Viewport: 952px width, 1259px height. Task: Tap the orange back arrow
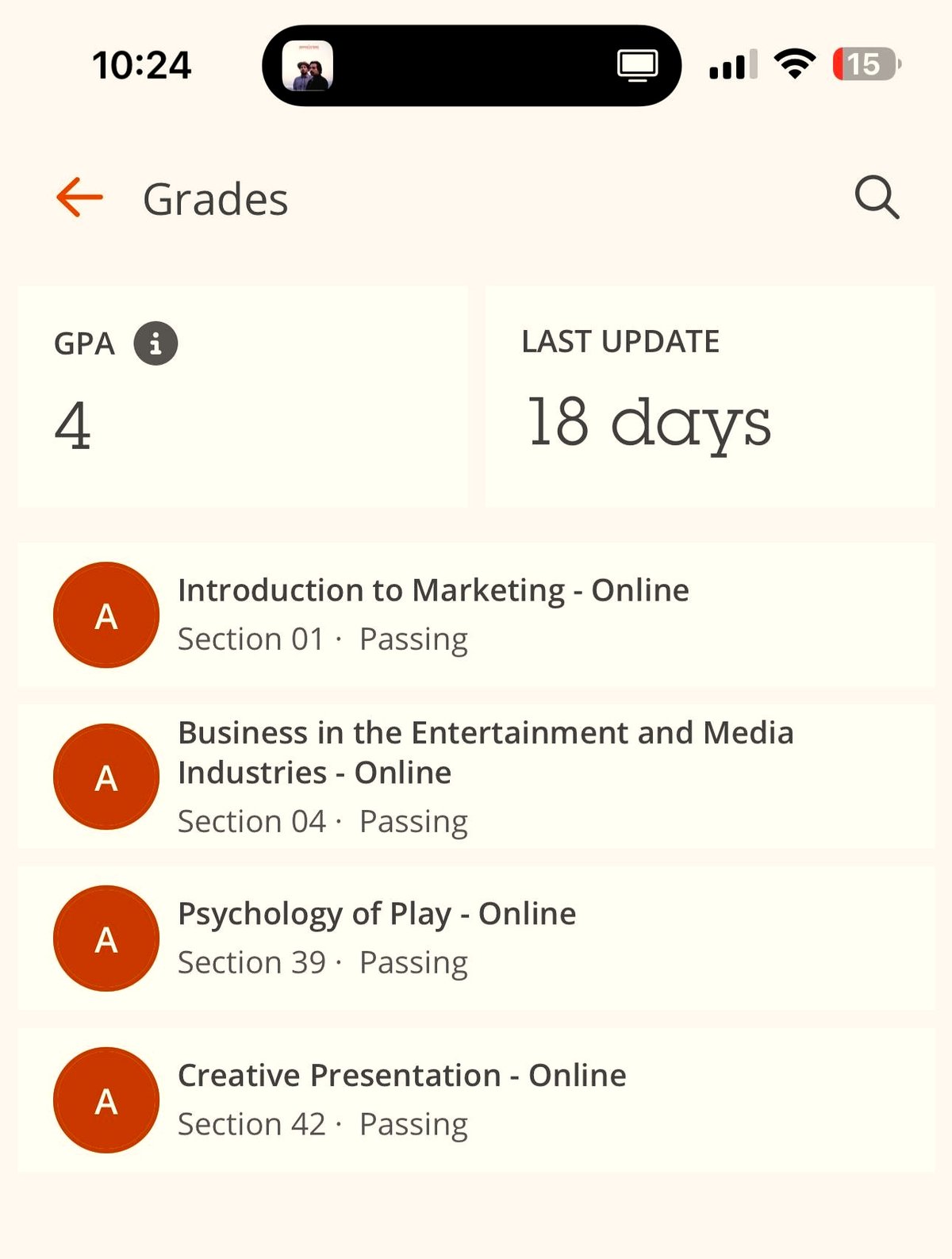[x=80, y=197]
